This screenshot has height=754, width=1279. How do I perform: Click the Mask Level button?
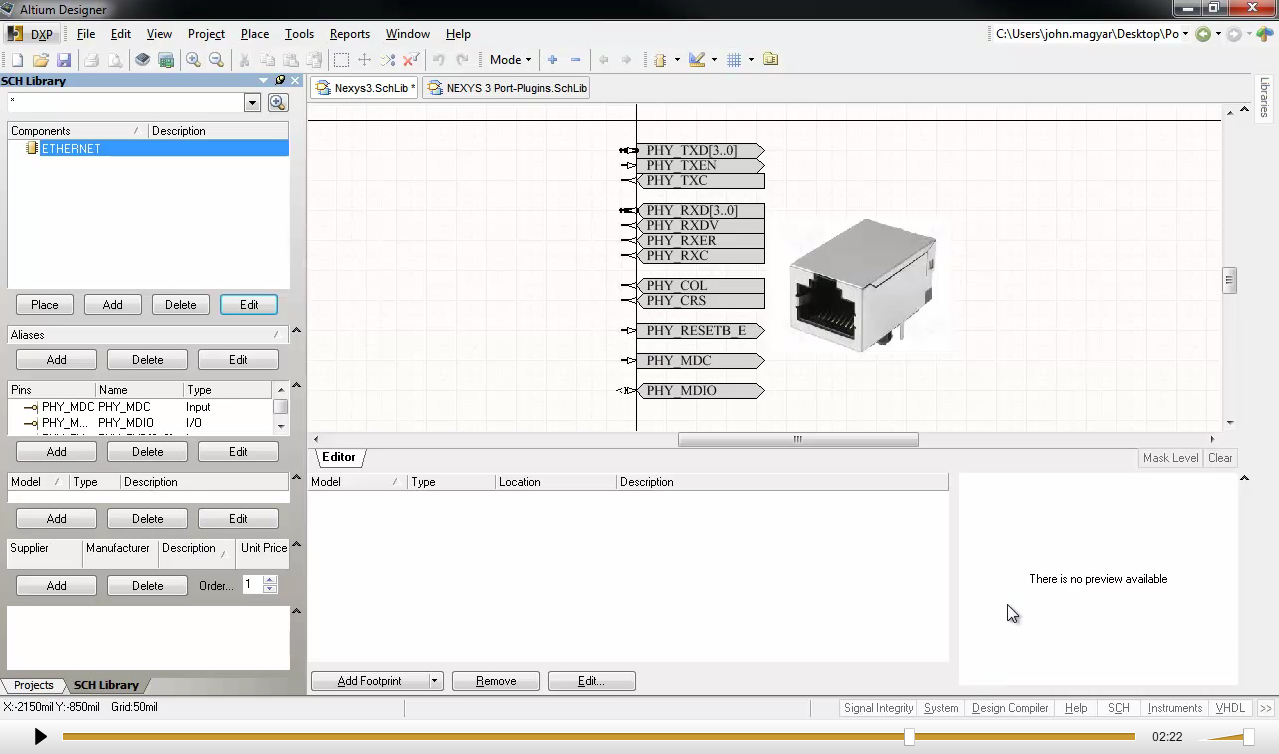coord(1170,458)
